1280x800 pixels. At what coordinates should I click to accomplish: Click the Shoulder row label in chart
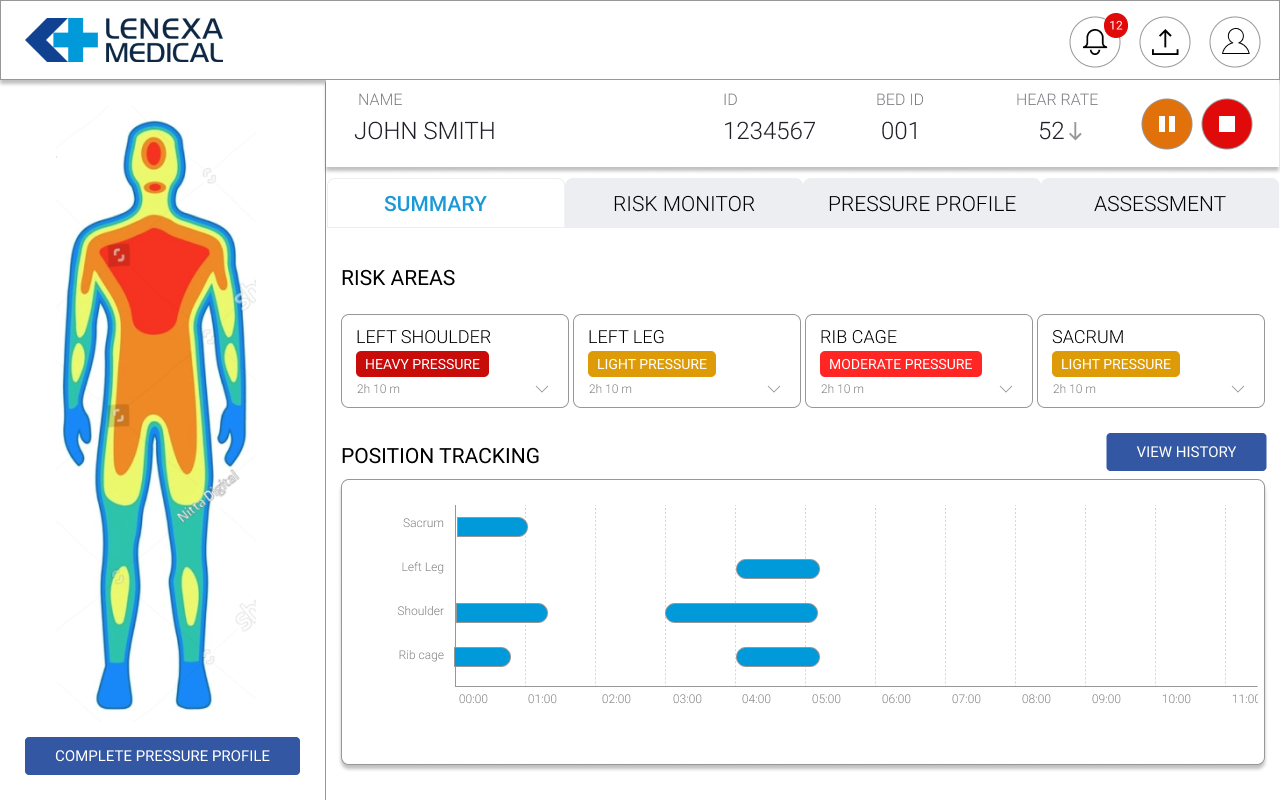420,611
